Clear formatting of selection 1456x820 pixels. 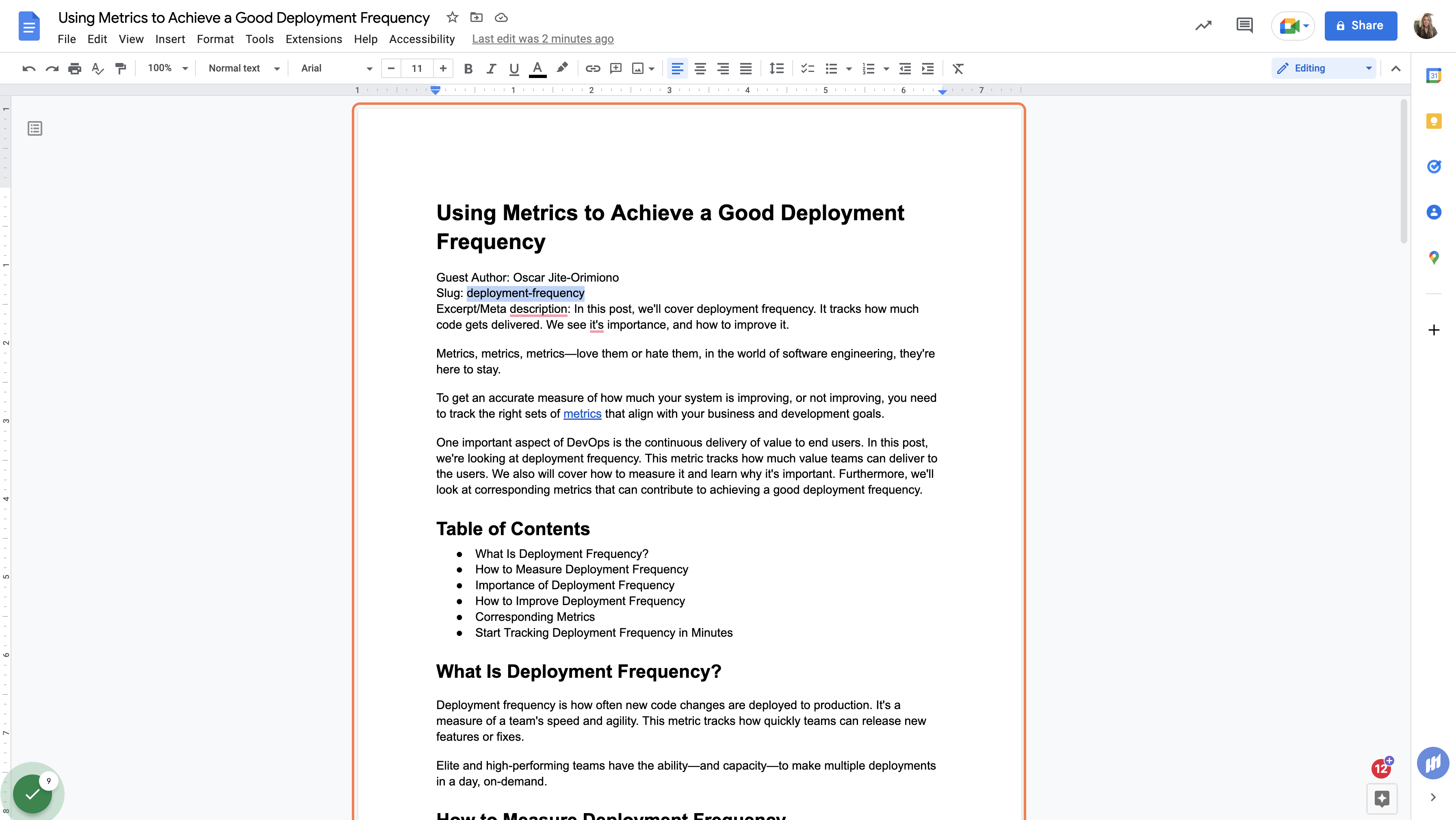pyautogui.click(x=958, y=68)
